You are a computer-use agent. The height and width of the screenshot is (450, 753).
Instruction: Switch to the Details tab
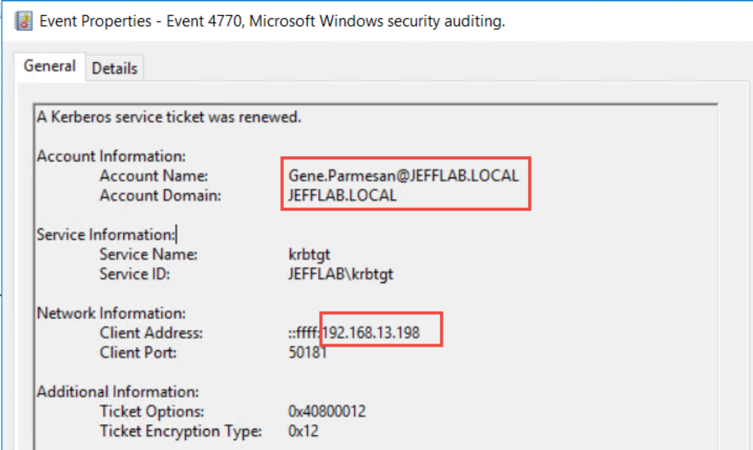pyautogui.click(x=116, y=68)
